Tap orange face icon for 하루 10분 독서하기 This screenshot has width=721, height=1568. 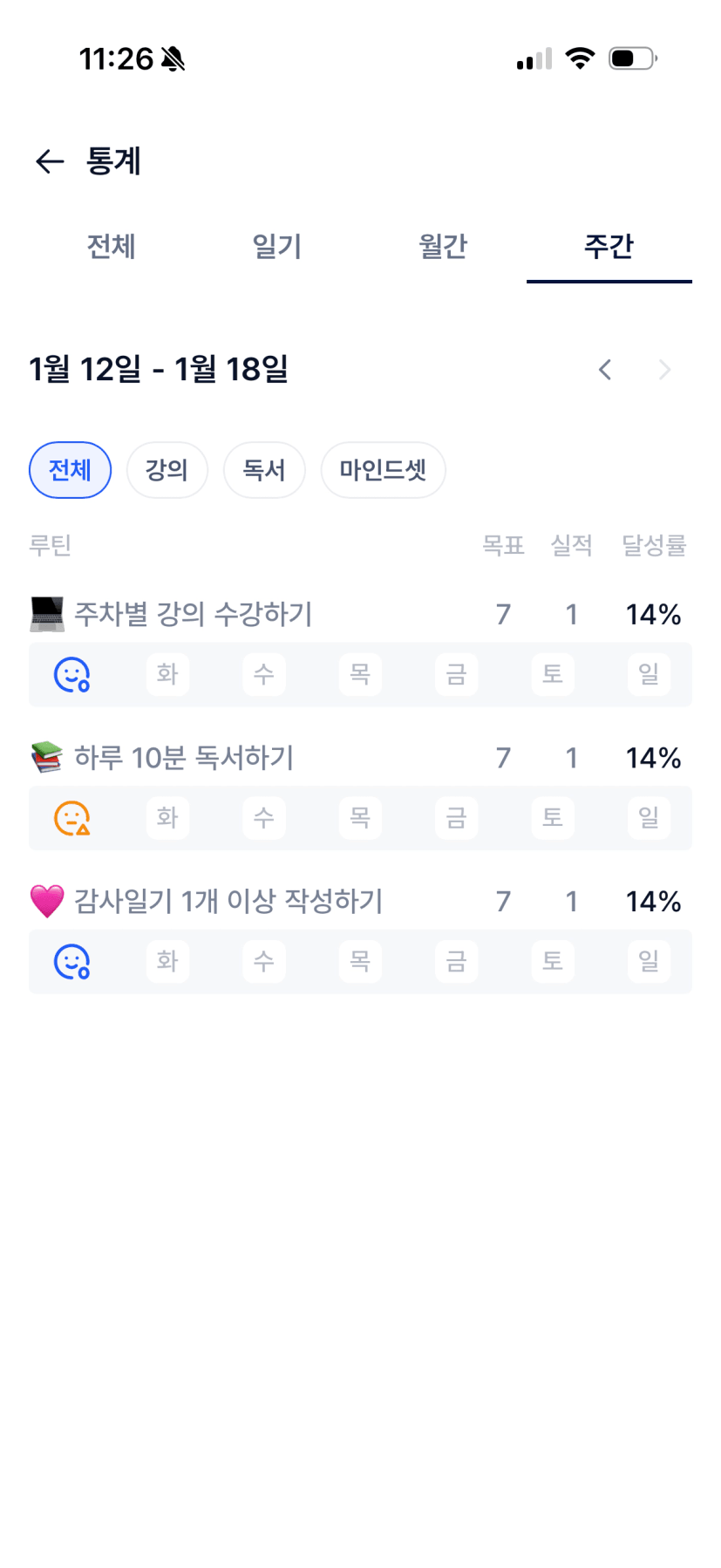click(71, 818)
